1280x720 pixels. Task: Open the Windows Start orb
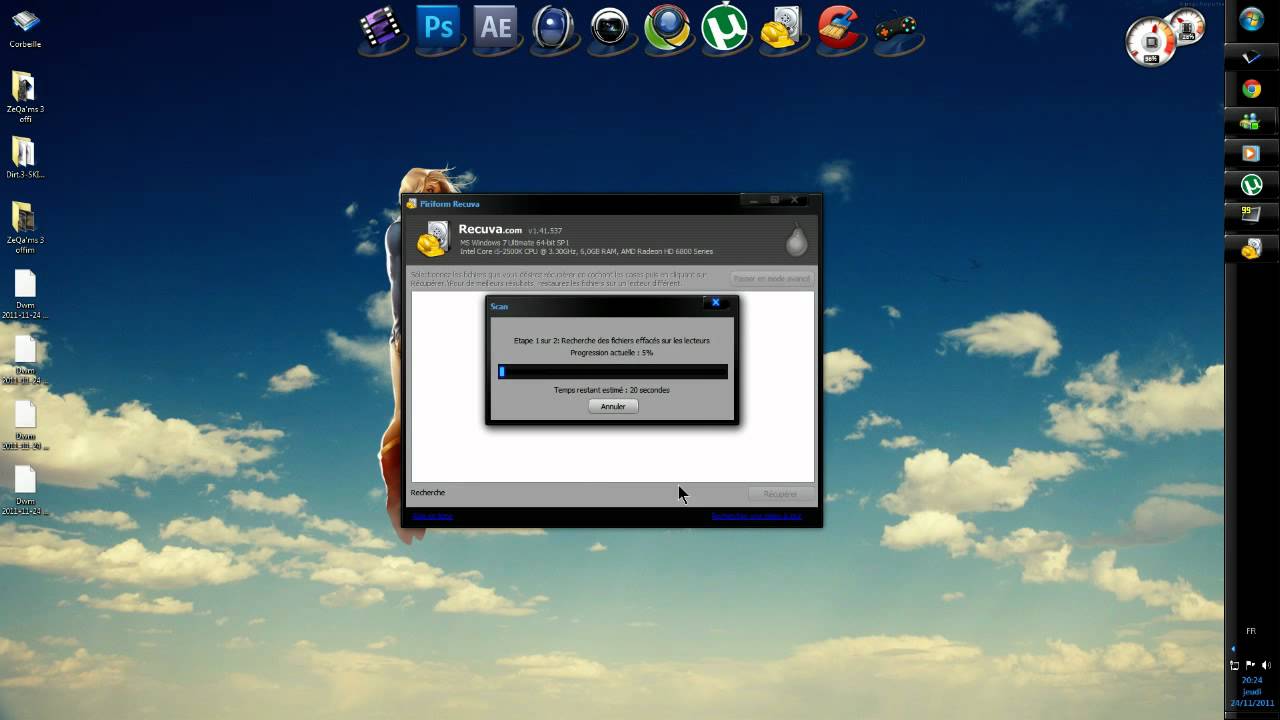[1251, 20]
